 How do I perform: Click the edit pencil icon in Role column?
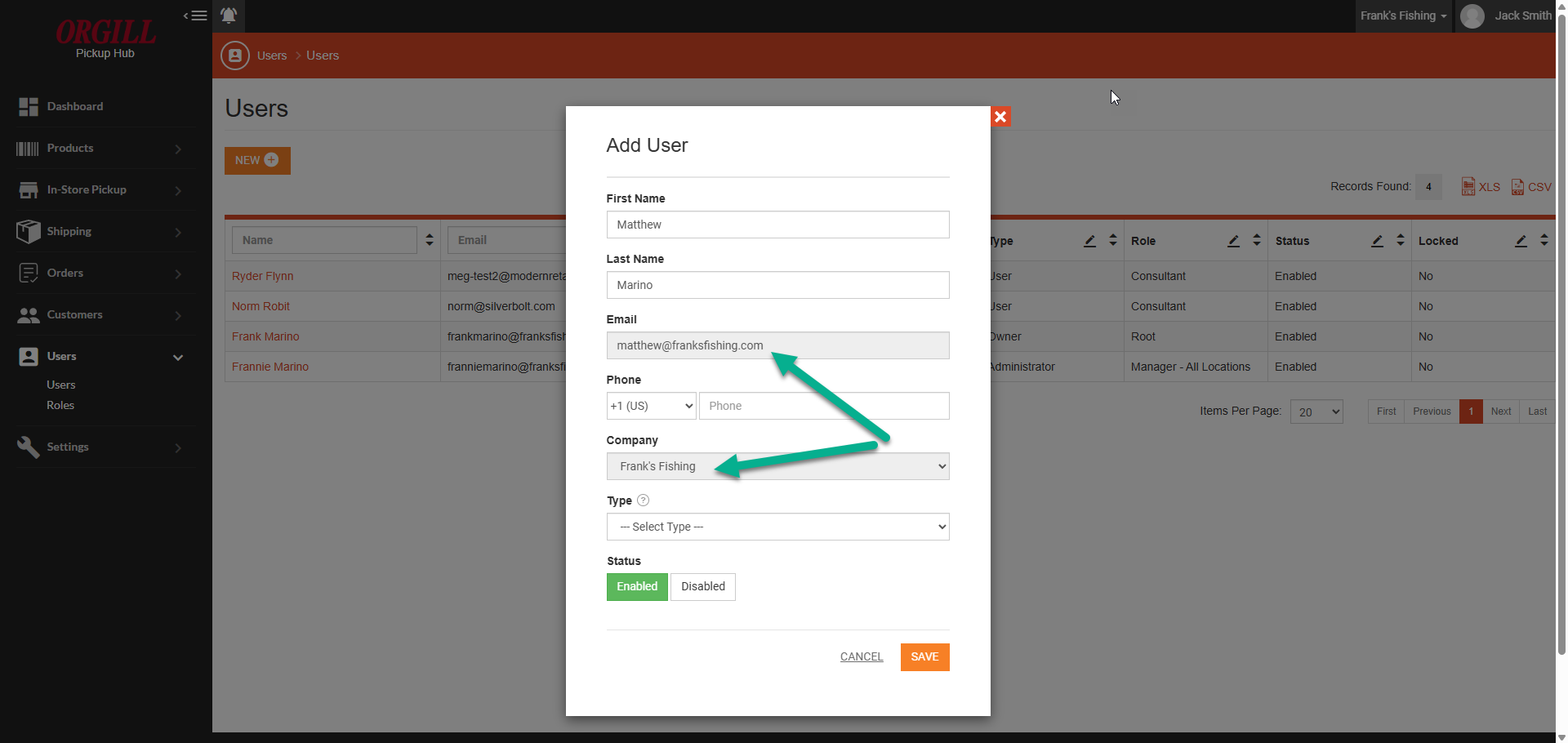(1234, 241)
